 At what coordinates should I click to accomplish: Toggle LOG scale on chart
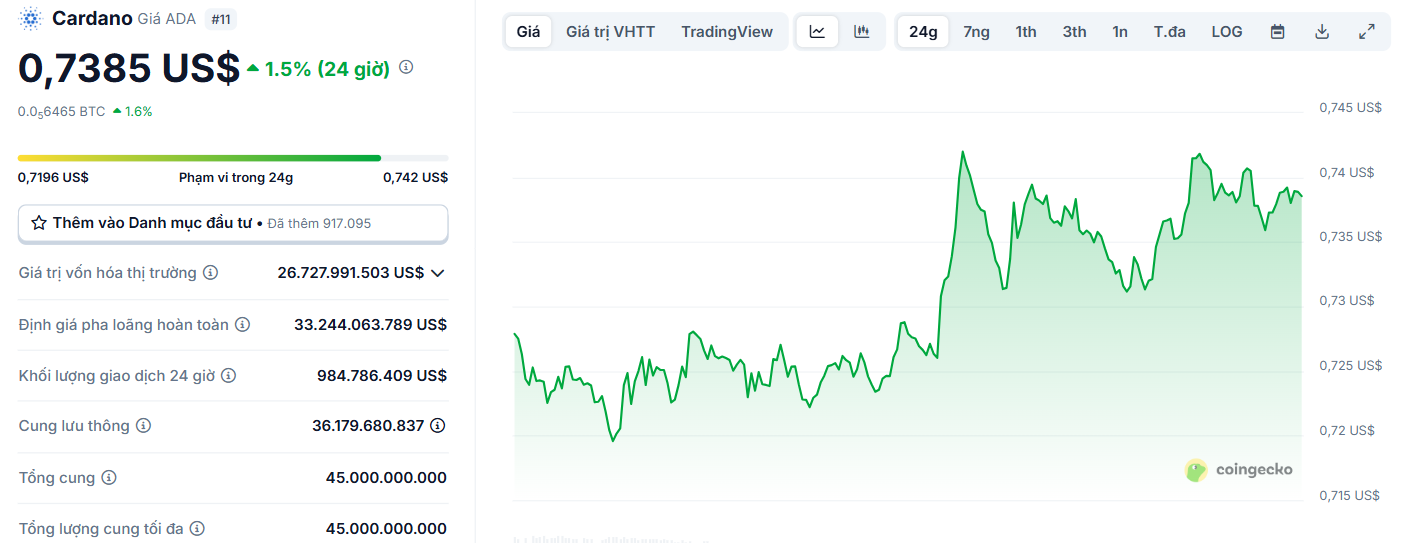1227,32
